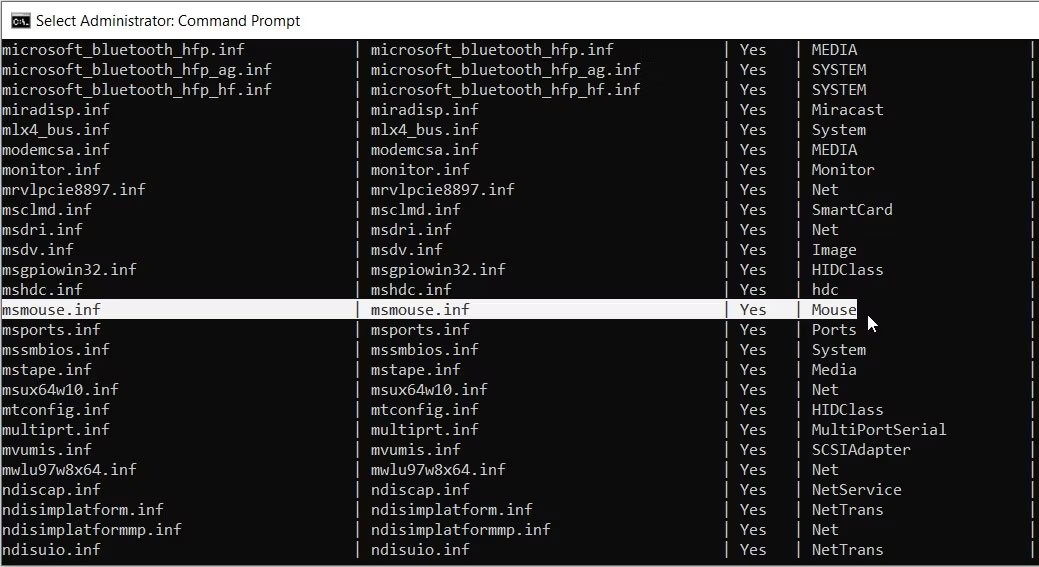Click the Yes value in the monitor.inf row
1039x567 pixels.
[x=753, y=170]
